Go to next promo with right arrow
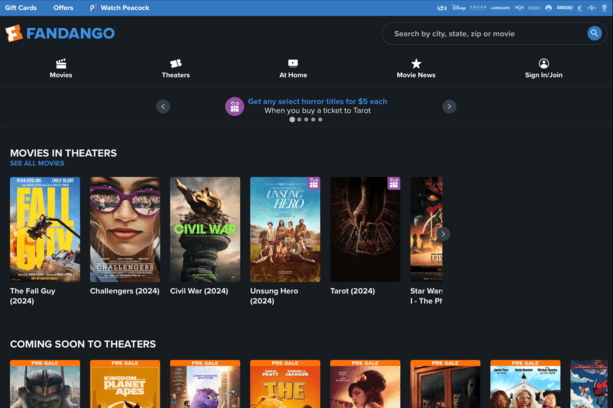613x408 pixels. [449, 106]
